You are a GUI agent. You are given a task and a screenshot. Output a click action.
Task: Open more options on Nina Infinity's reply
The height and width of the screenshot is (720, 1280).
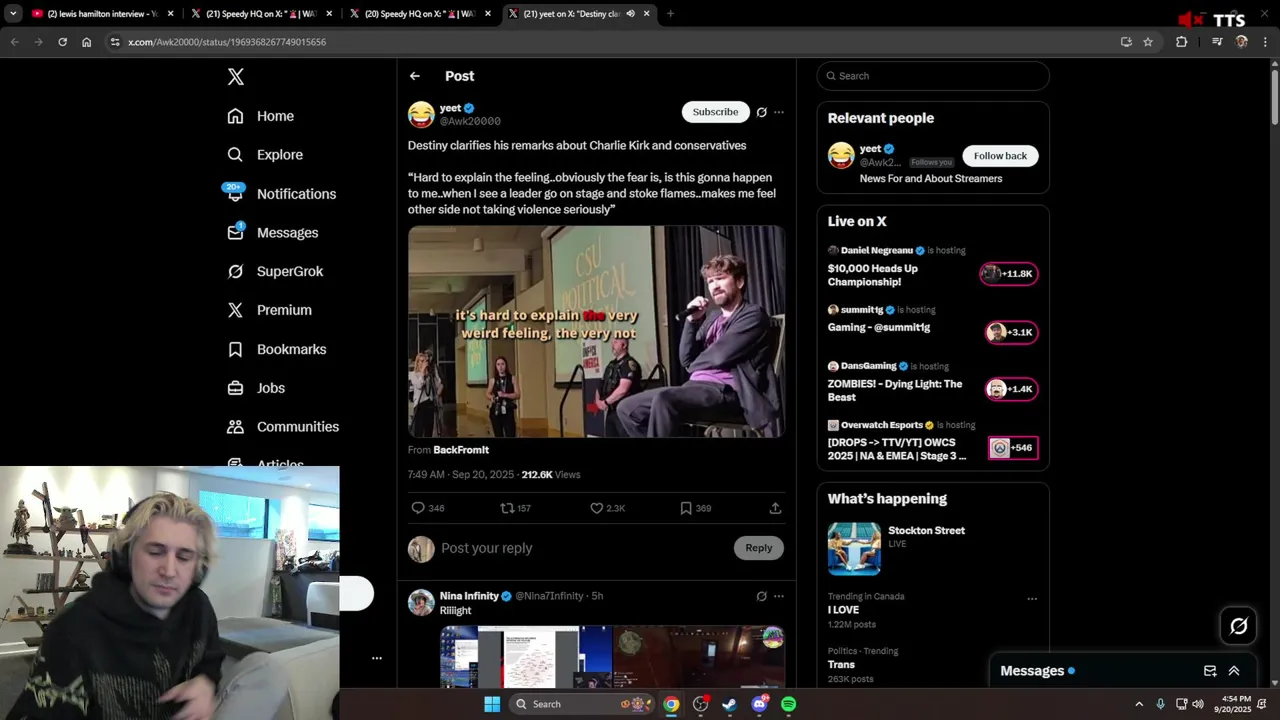779,596
